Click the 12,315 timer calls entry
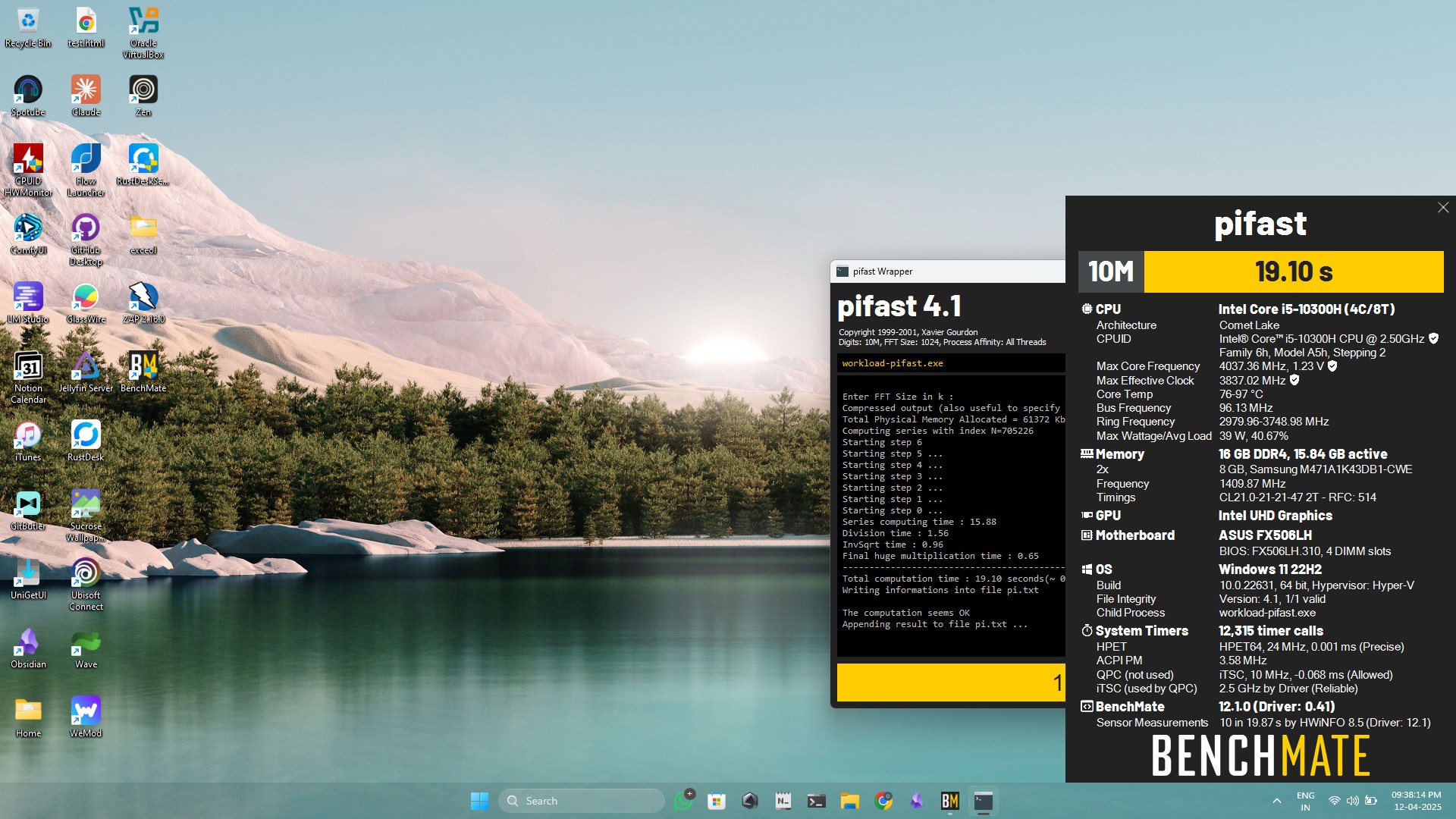 pyautogui.click(x=1271, y=631)
